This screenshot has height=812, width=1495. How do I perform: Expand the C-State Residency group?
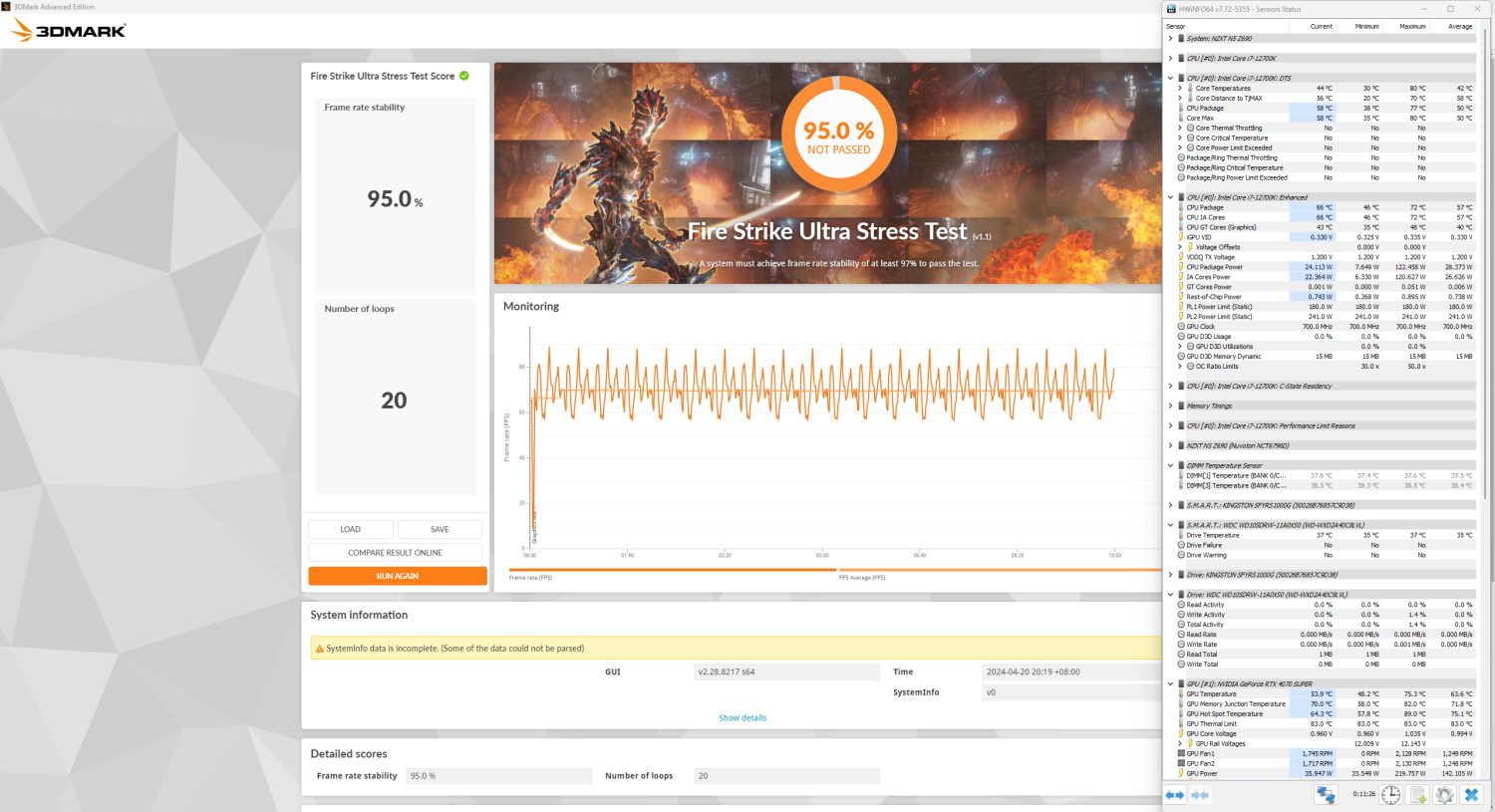coord(1171,387)
